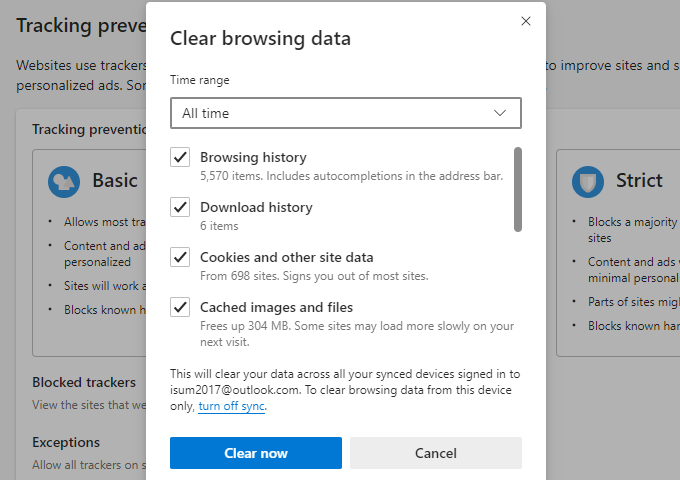Click the Download history label text

256,207
